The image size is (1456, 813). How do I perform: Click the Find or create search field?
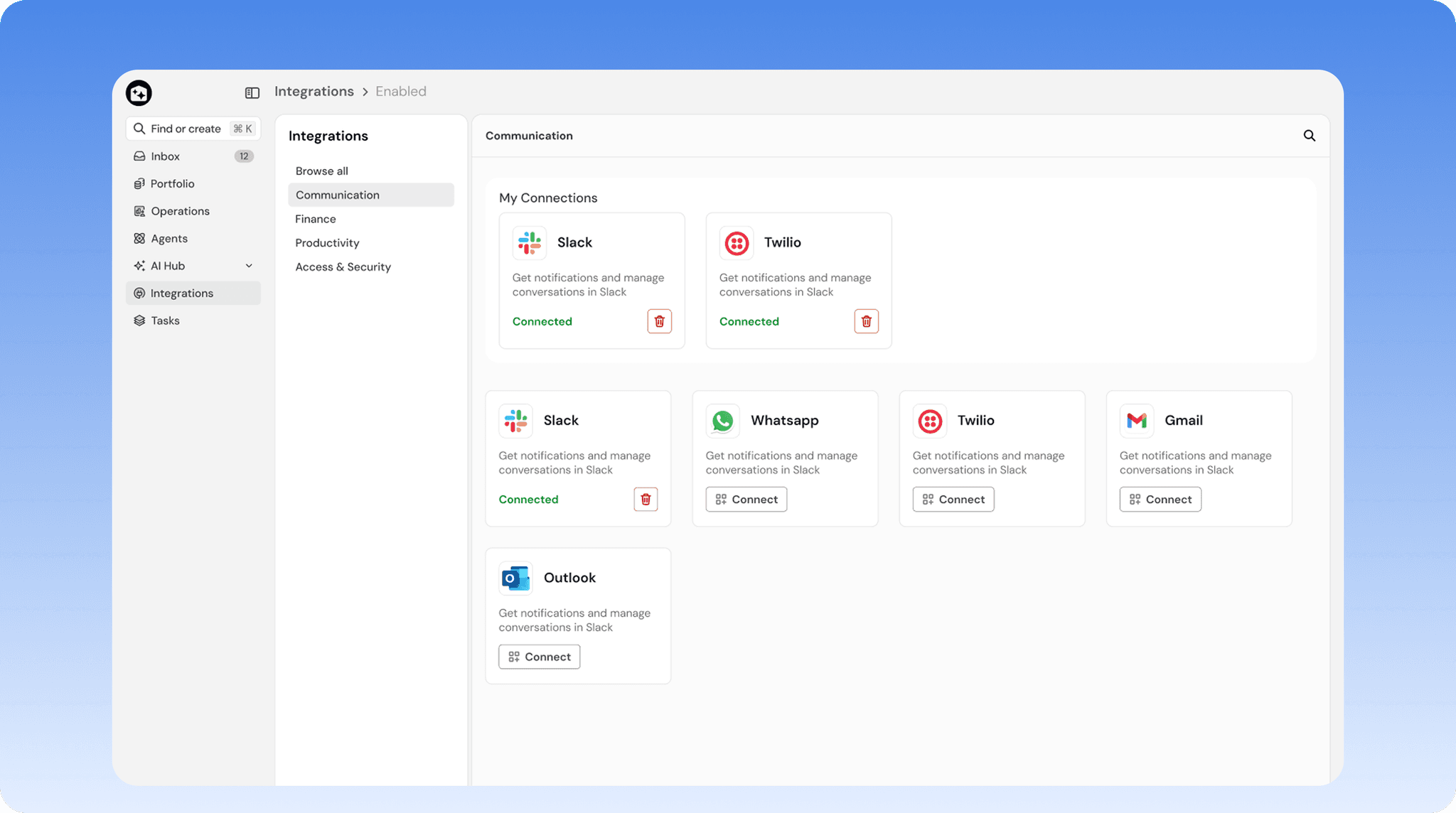coord(186,129)
